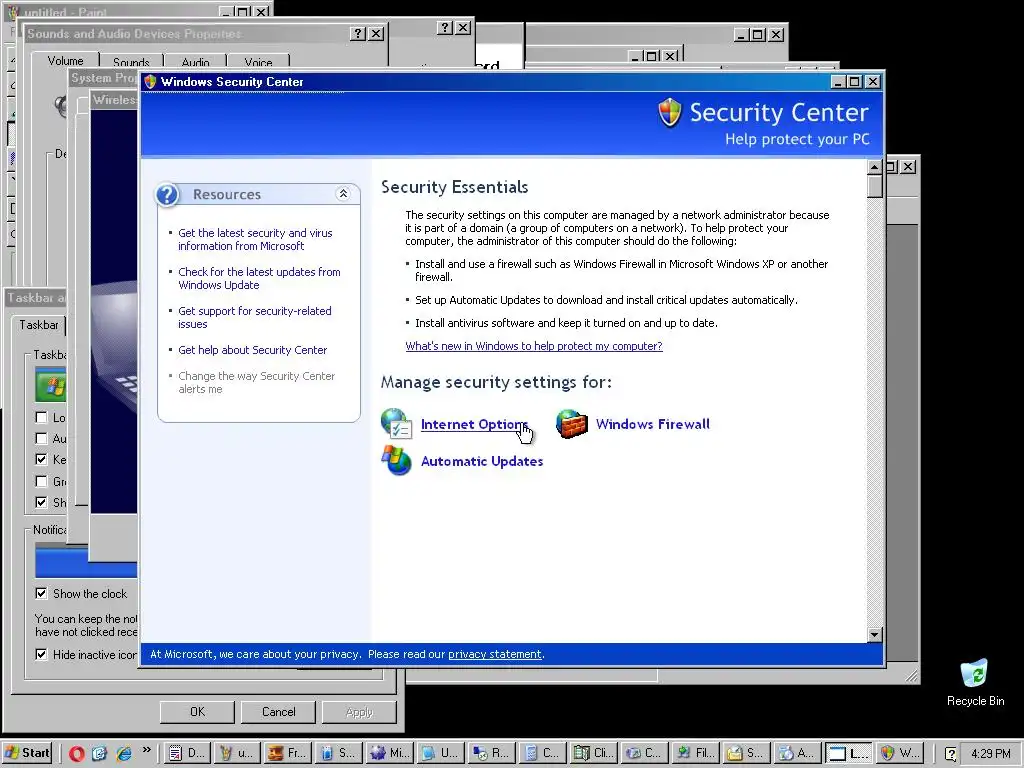
Task: Switch to the 'A...' taskbar button
Action: pos(796,753)
